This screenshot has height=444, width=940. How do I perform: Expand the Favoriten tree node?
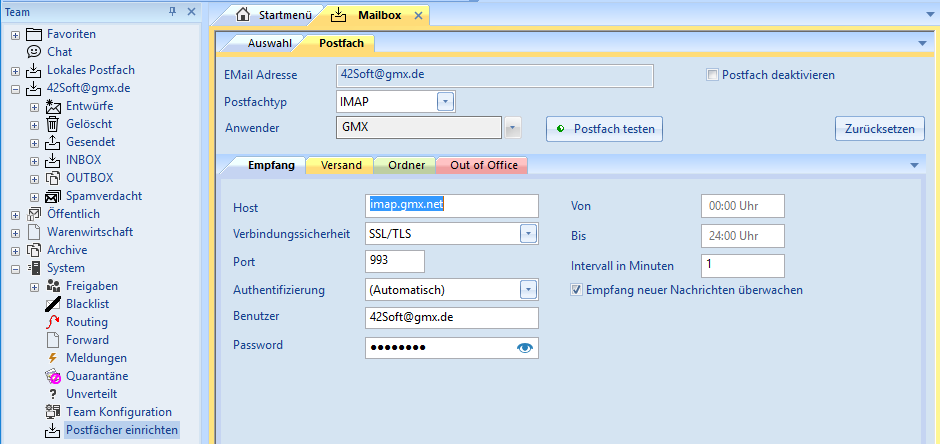pyautogui.click(x=15, y=35)
